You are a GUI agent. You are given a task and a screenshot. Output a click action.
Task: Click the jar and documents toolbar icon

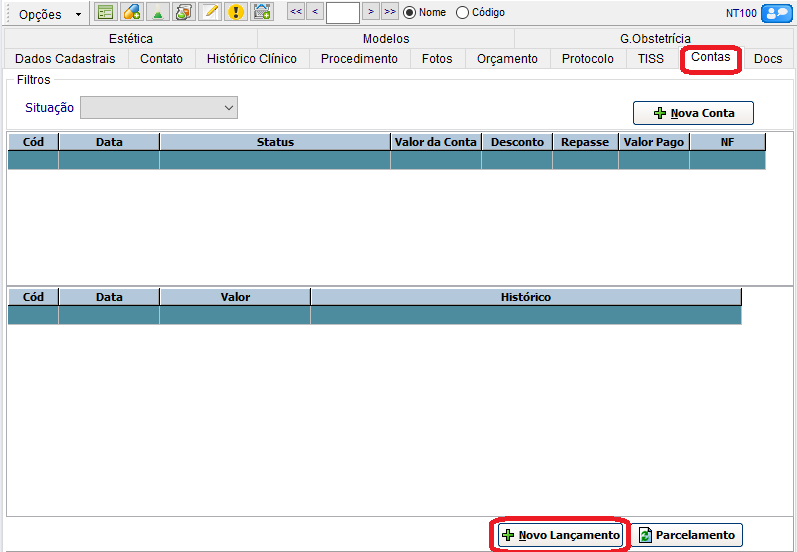(x=183, y=13)
